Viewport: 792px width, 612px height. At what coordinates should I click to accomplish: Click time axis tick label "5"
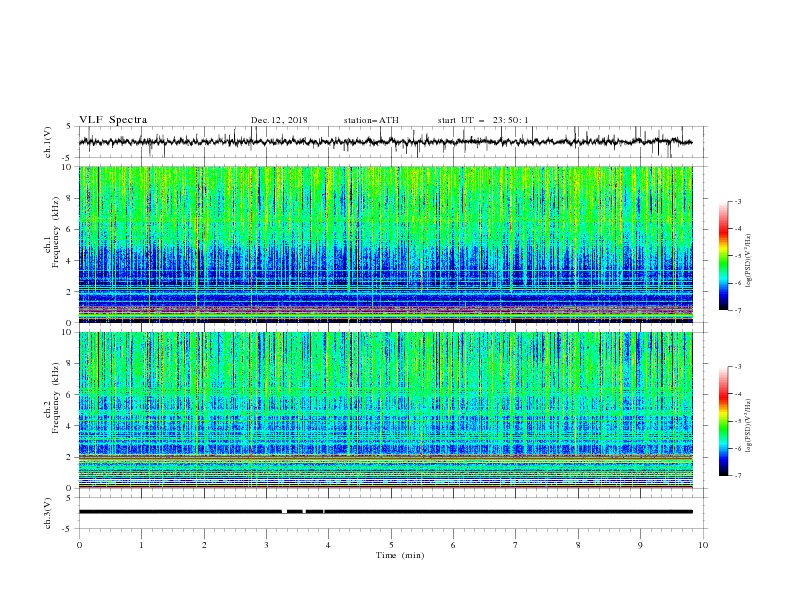click(x=391, y=545)
